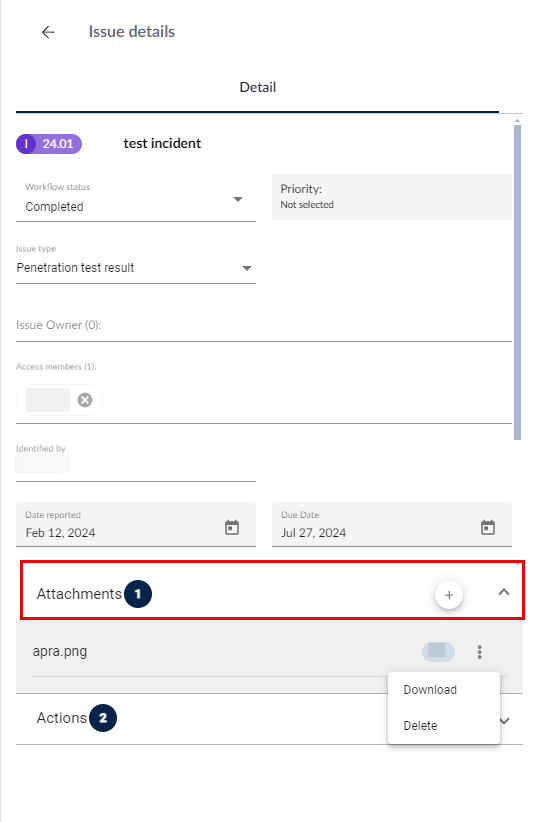Select Download from the context menu
This screenshot has width=537, height=822.
coord(430,689)
